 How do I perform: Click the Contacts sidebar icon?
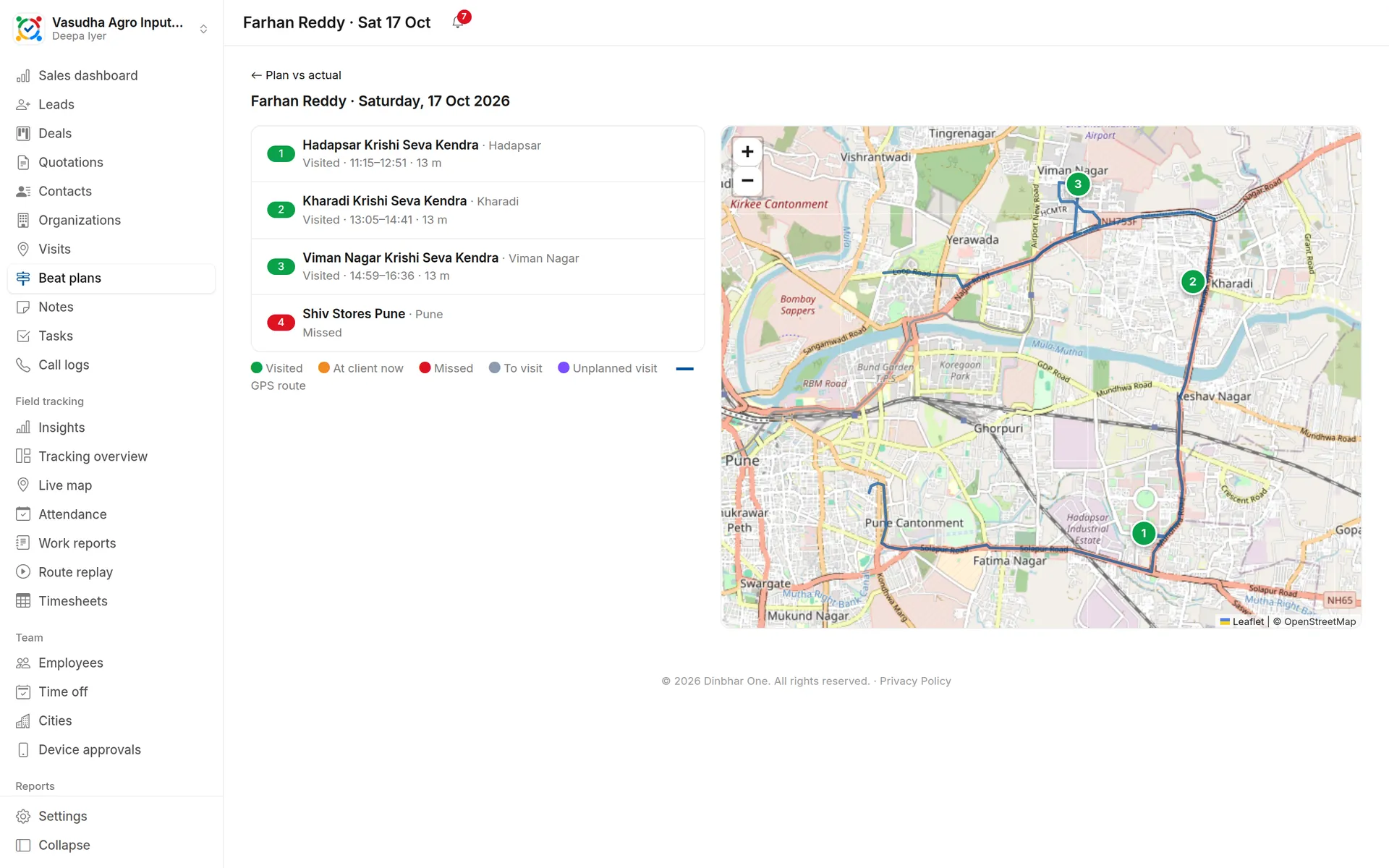click(x=23, y=192)
